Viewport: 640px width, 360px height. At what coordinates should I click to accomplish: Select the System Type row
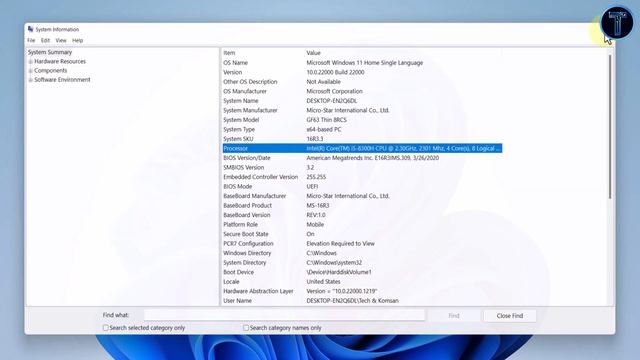362,129
